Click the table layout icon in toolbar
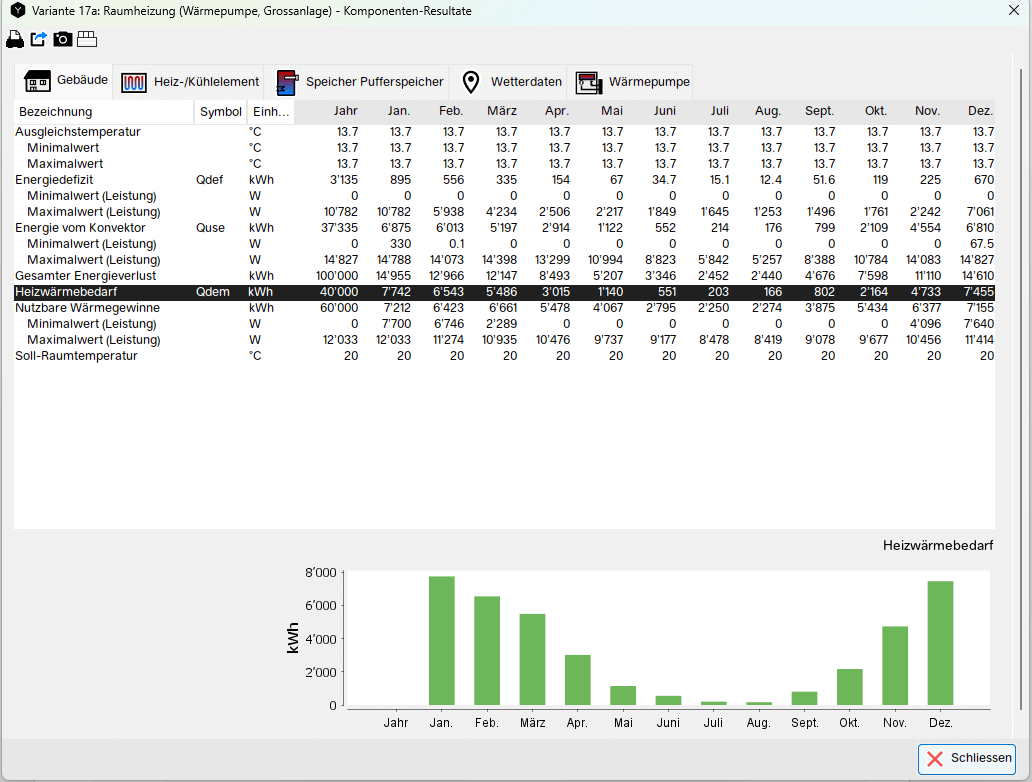Image resolution: width=1032 pixels, height=782 pixels. (x=87, y=39)
